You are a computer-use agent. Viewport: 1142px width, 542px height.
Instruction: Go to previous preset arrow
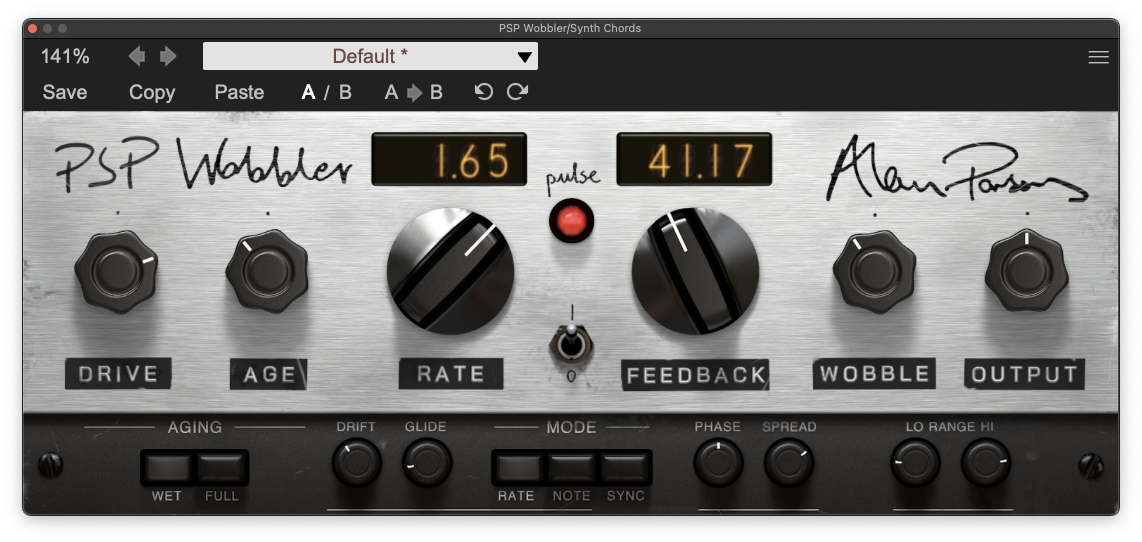tap(137, 56)
